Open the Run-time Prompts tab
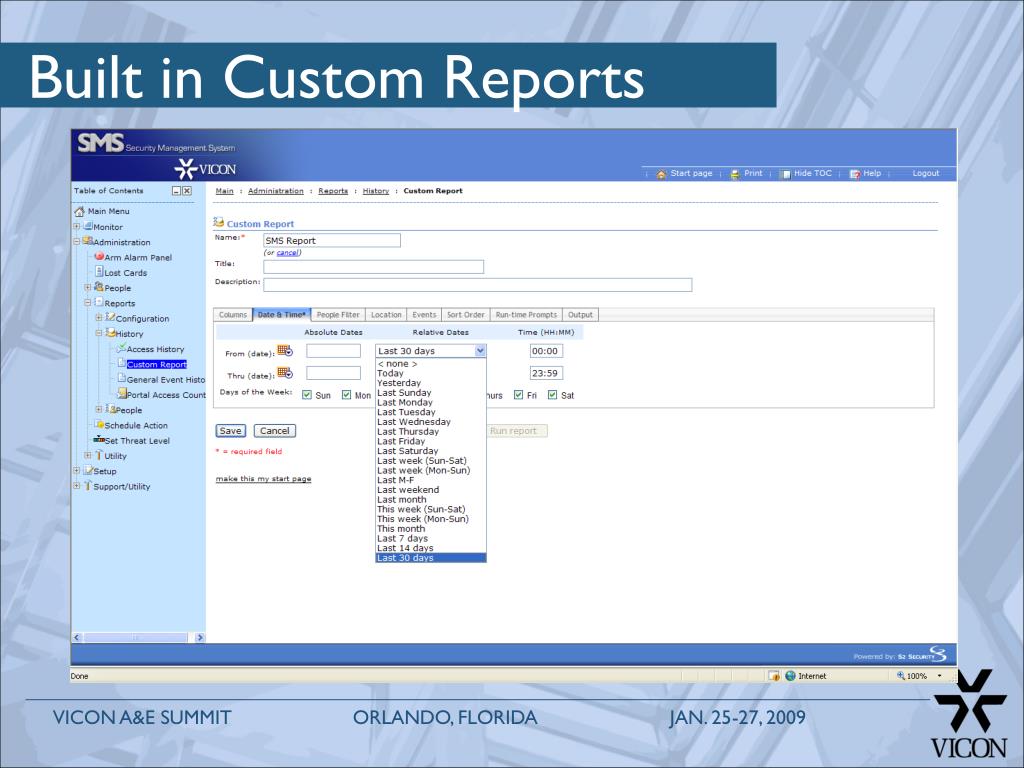 tap(526, 315)
